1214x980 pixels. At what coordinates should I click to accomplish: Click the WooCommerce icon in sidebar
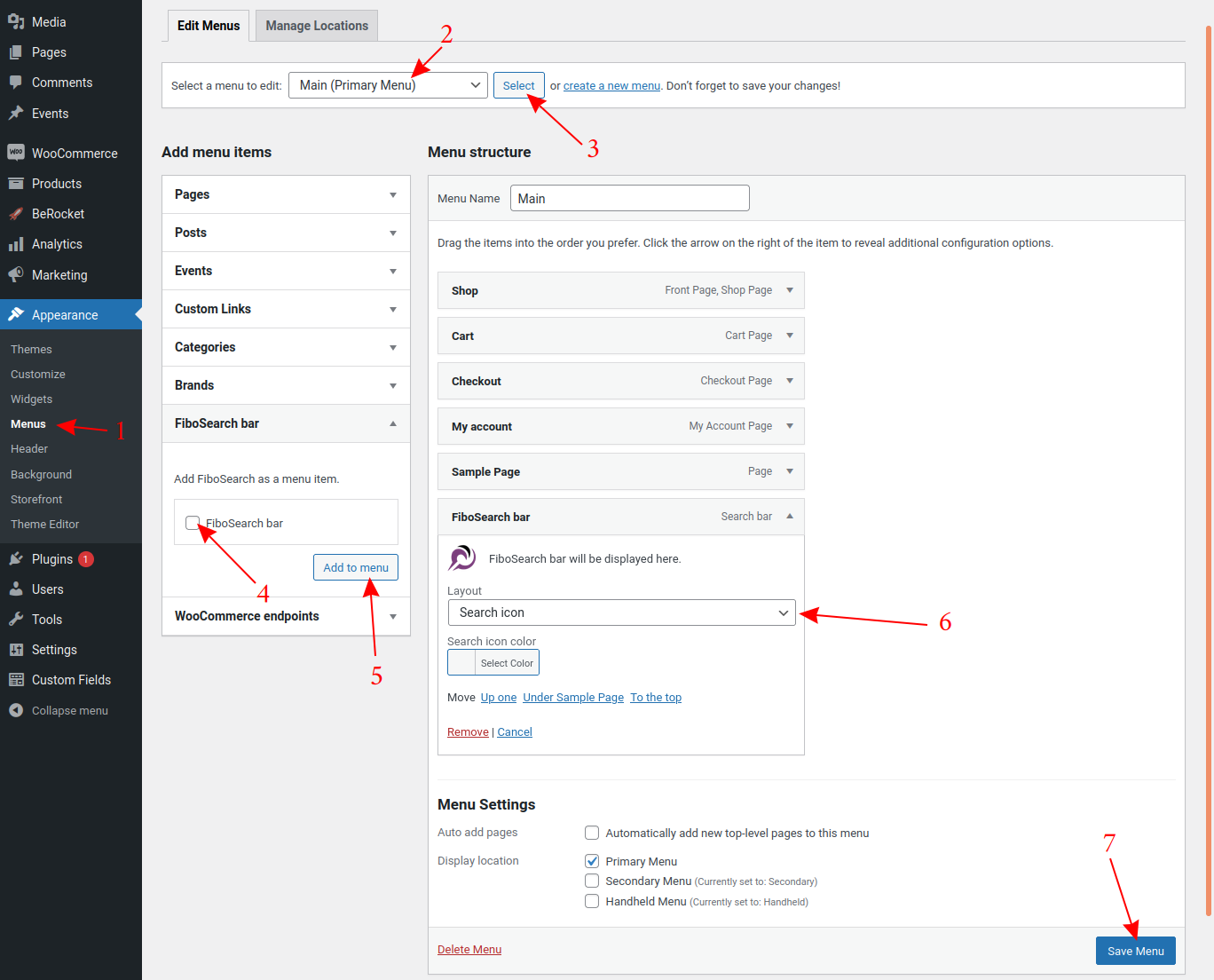coord(16,153)
